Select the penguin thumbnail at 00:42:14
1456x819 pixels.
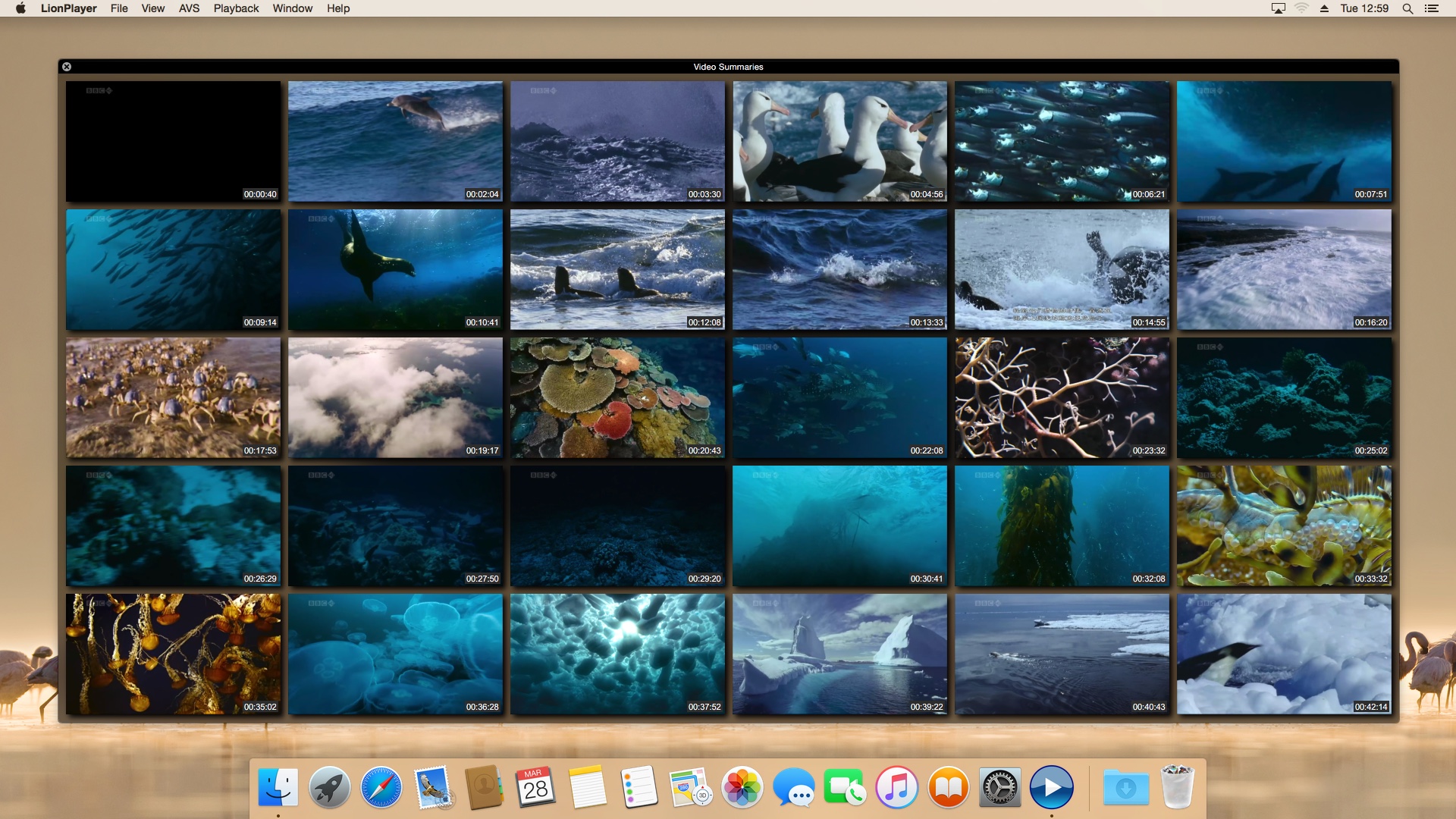click(x=1284, y=654)
